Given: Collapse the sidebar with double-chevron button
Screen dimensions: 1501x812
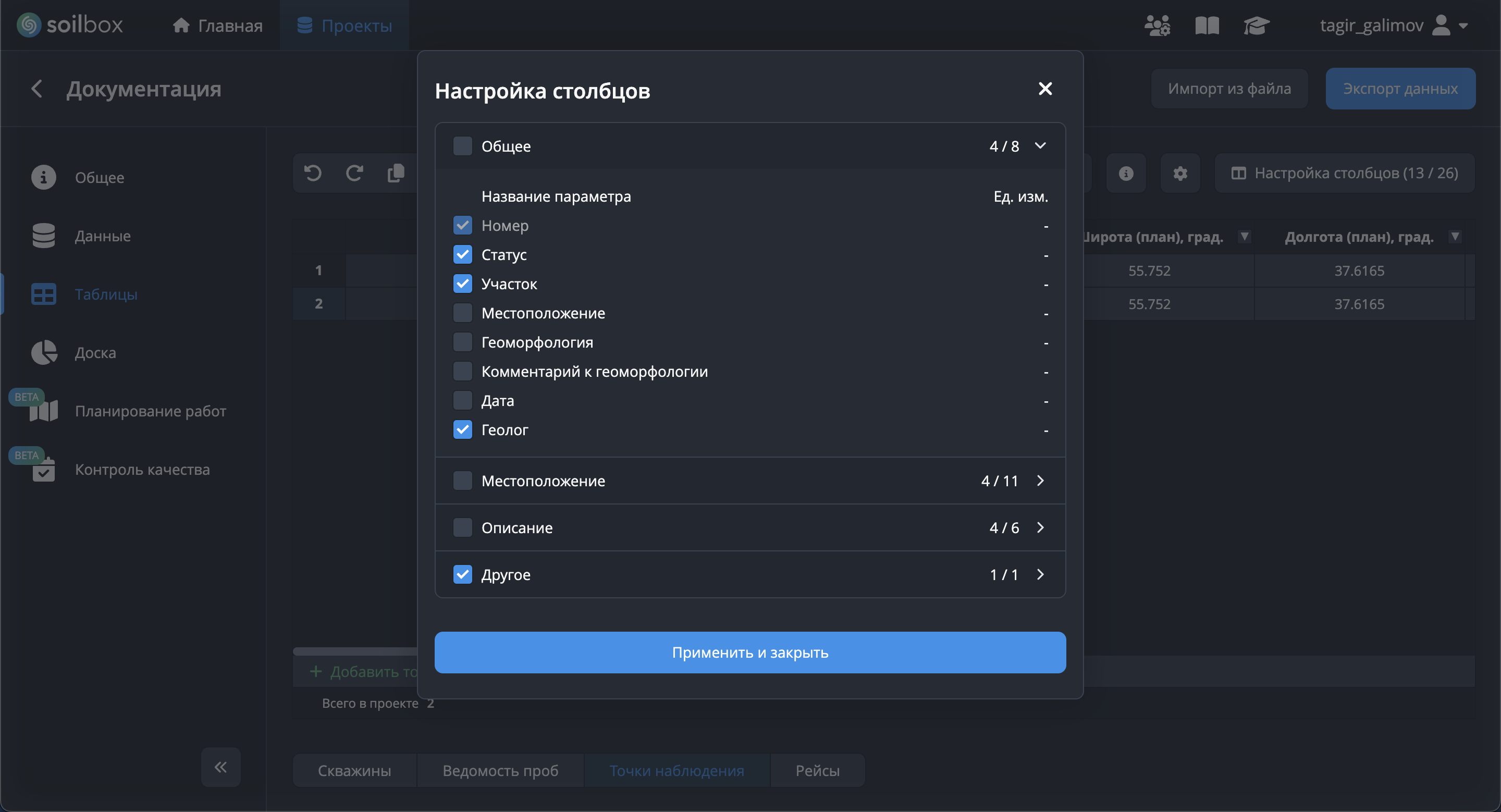Looking at the screenshot, I should click(x=220, y=767).
